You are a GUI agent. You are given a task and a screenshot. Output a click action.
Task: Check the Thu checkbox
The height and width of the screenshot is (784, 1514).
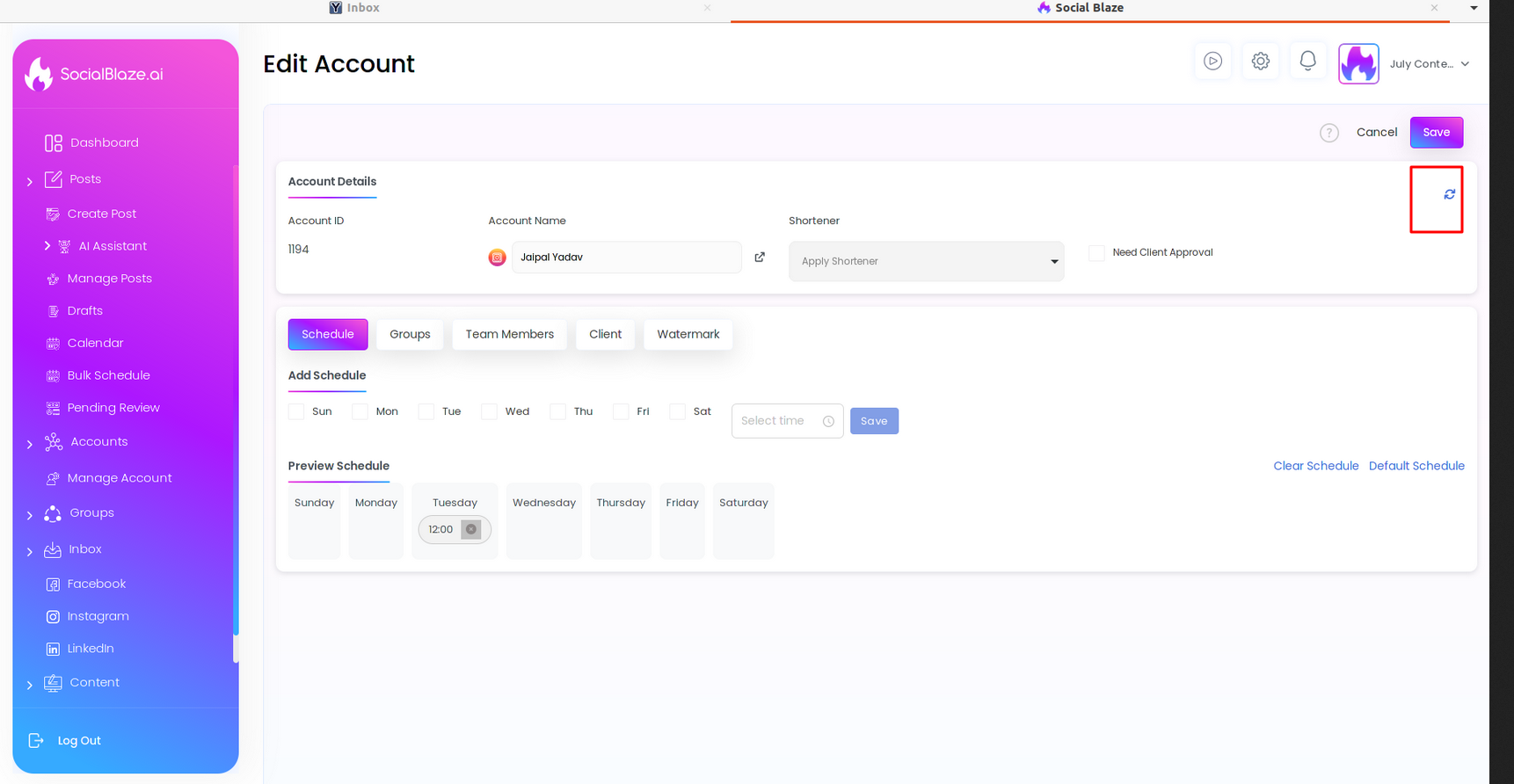[557, 411]
